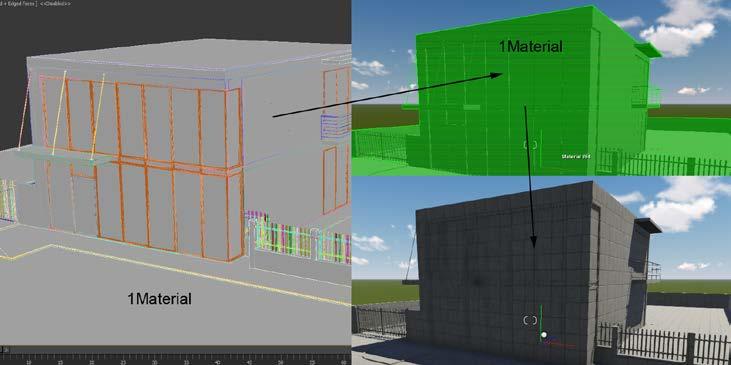Click frame 40 on the timeline ruler
Image resolution: width=731 pixels, height=365 pixels.
217,361
